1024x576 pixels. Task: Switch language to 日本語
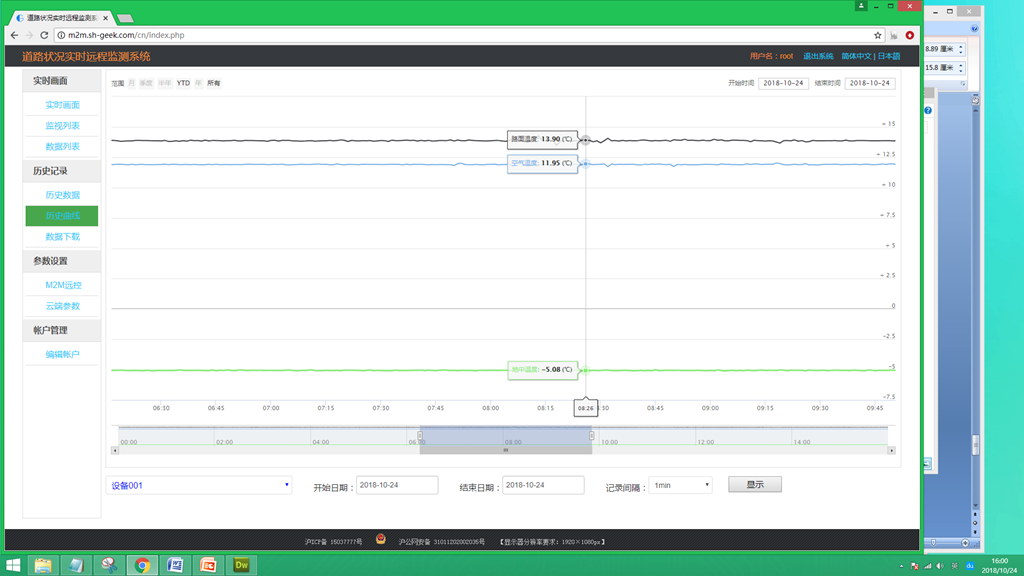(x=889, y=56)
